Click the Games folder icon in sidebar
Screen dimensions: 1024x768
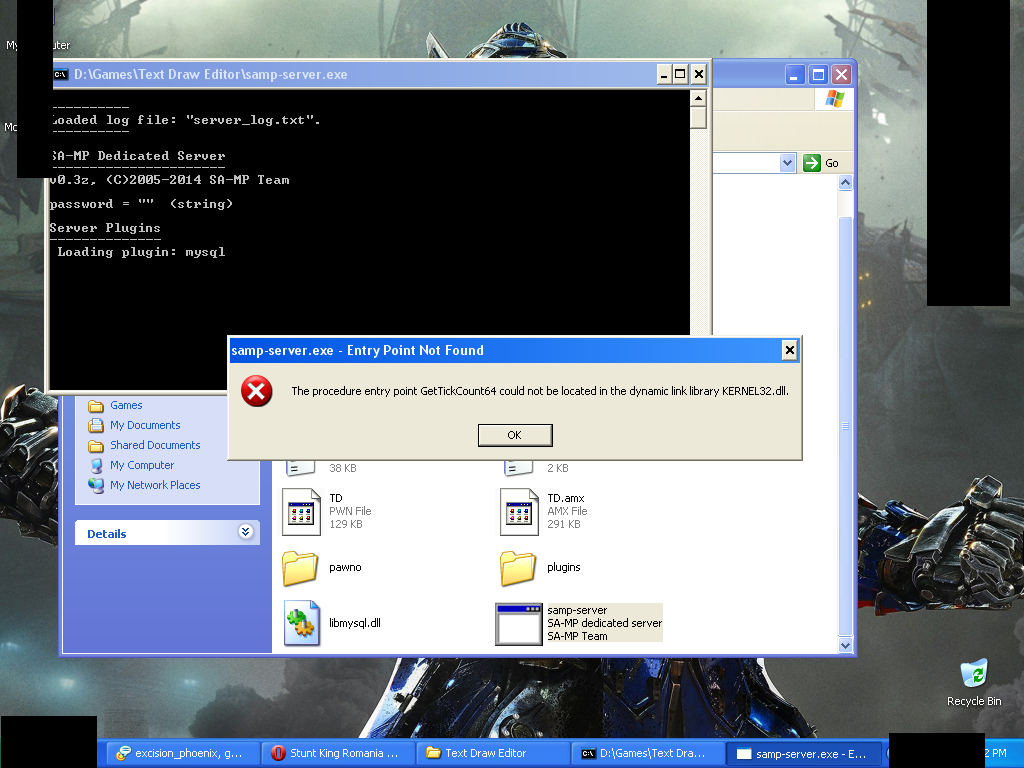pos(96,406)
